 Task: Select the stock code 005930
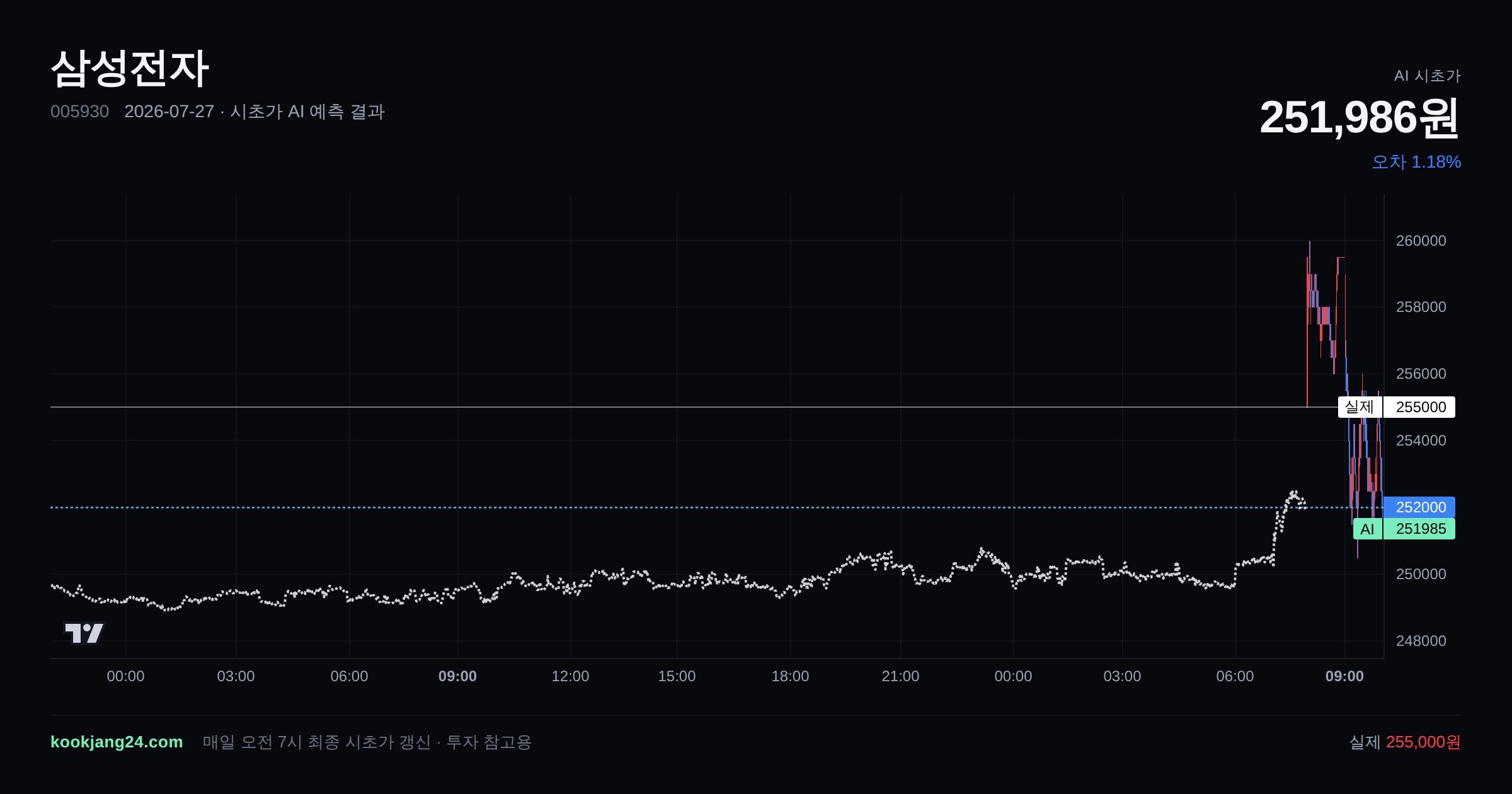pyautogui.click(x=79, y=112)
